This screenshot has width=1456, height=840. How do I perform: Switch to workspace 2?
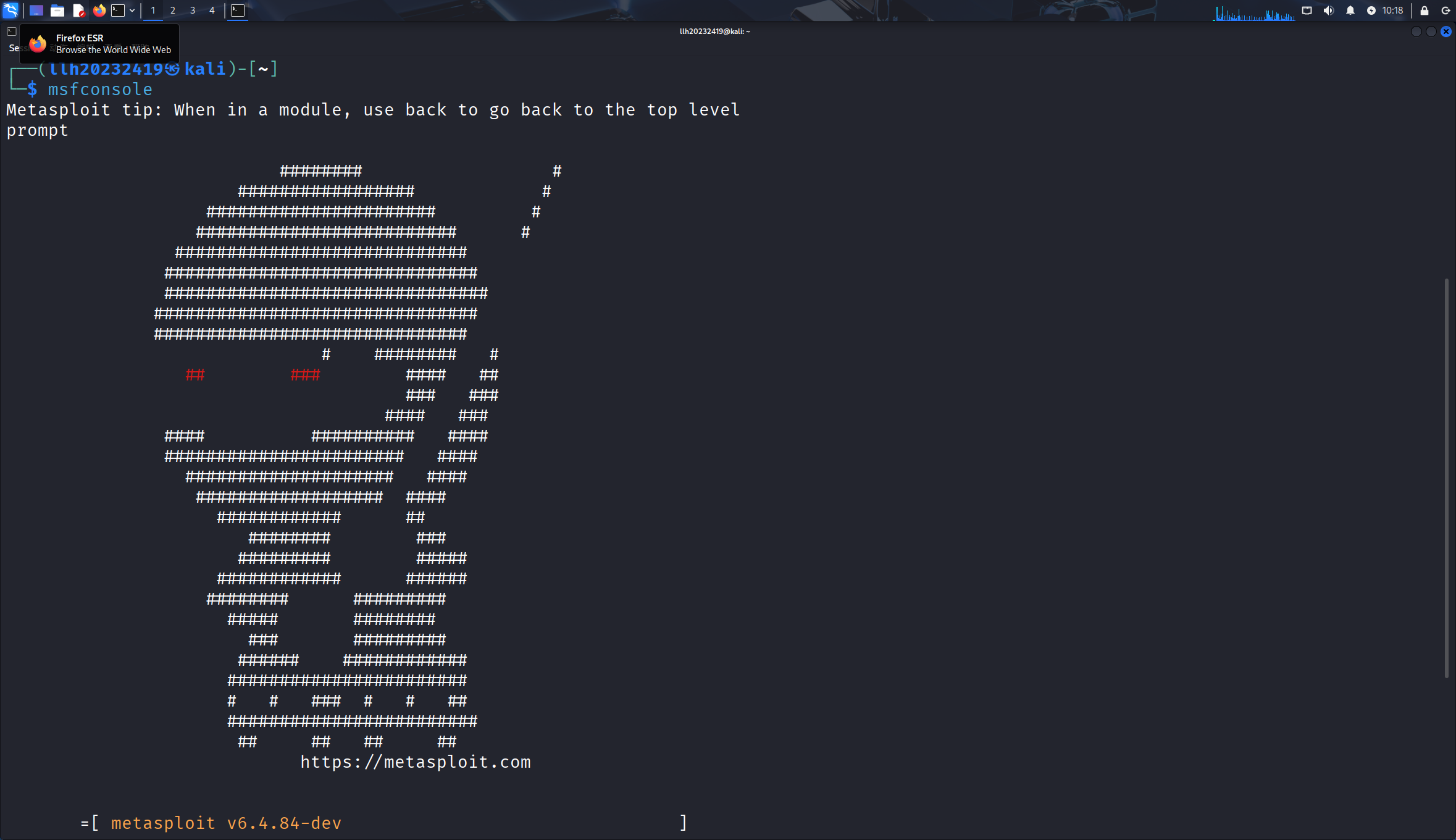173,10
